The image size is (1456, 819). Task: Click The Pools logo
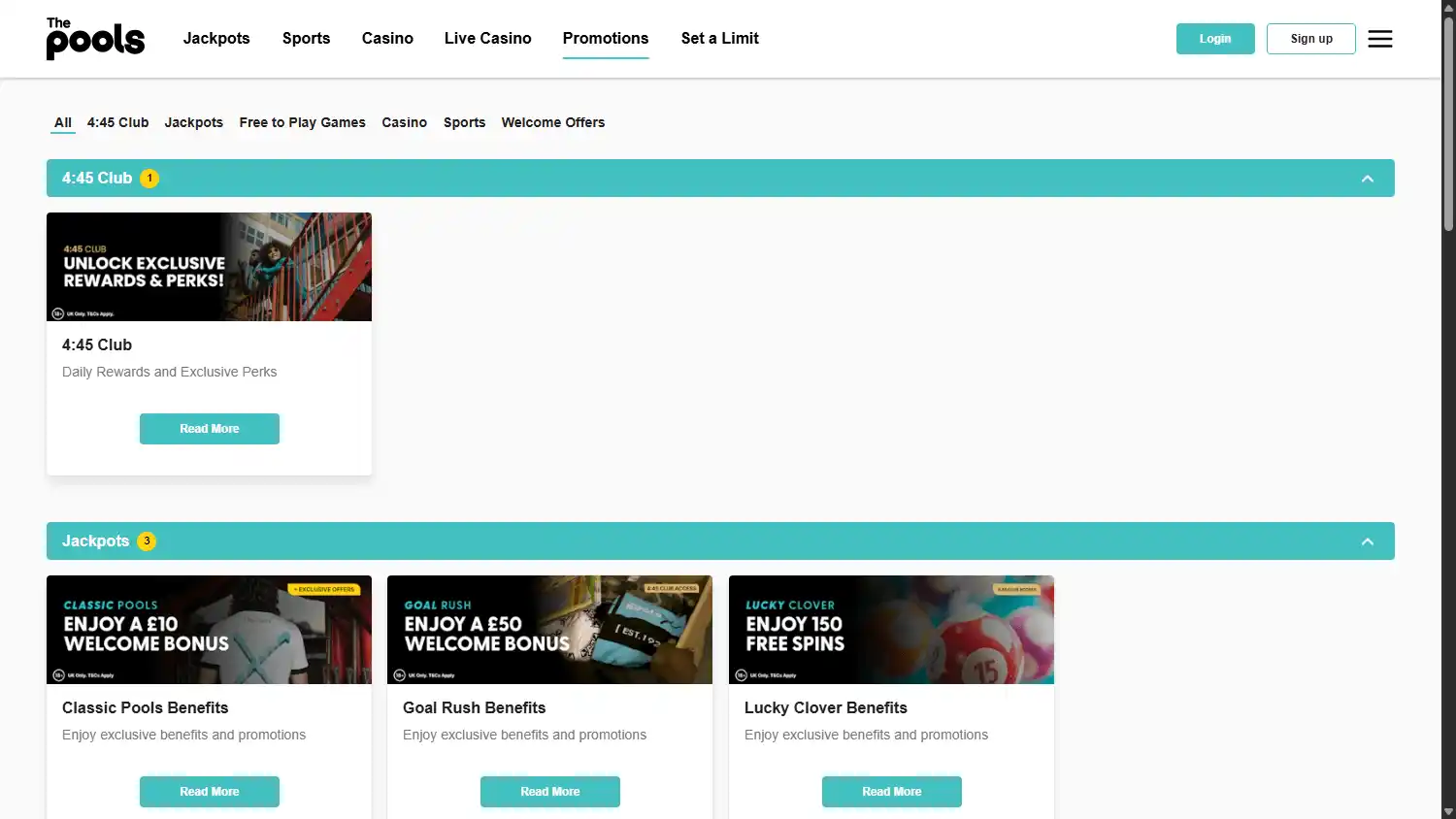(x=95, y=39)
